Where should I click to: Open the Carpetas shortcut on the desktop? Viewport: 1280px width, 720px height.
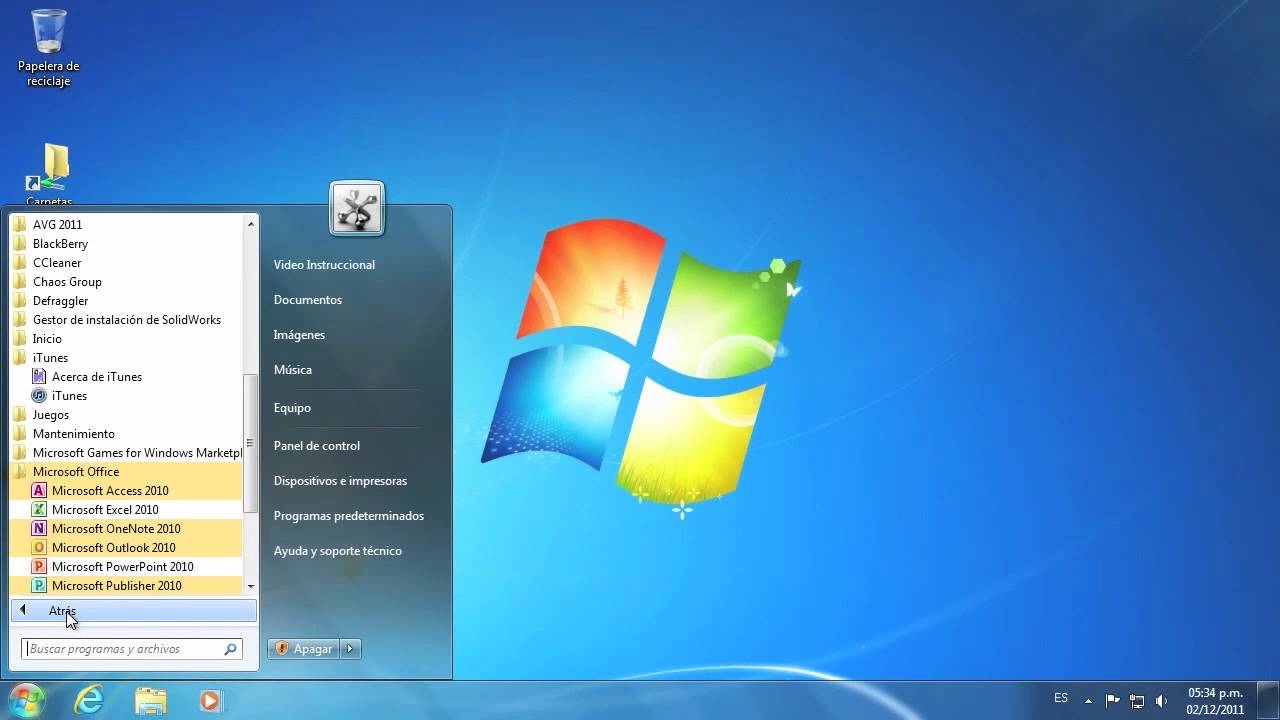coord(48,175)
